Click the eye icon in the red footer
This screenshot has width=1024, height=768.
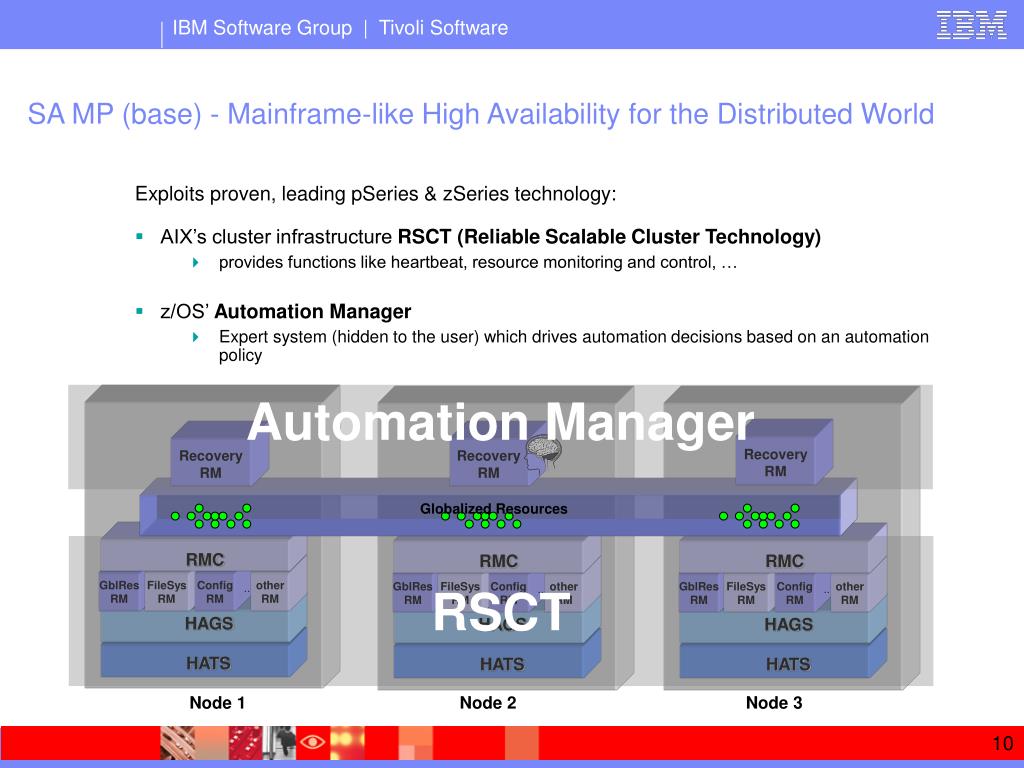tap(312, 742)
